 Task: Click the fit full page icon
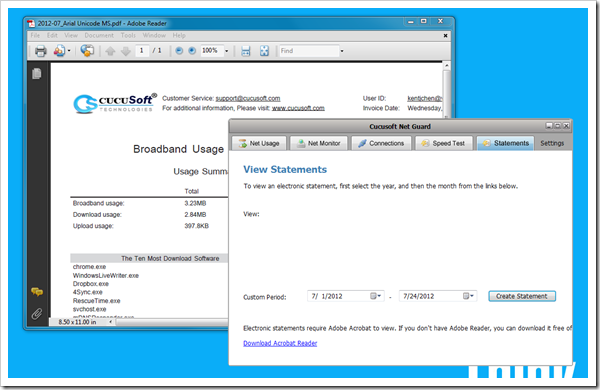[264, 51]
